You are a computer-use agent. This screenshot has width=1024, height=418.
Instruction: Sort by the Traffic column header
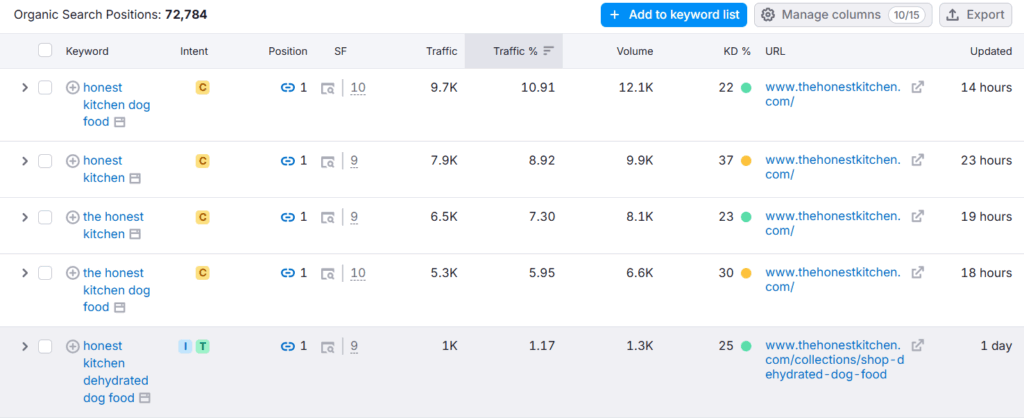[x=441, y=51]
